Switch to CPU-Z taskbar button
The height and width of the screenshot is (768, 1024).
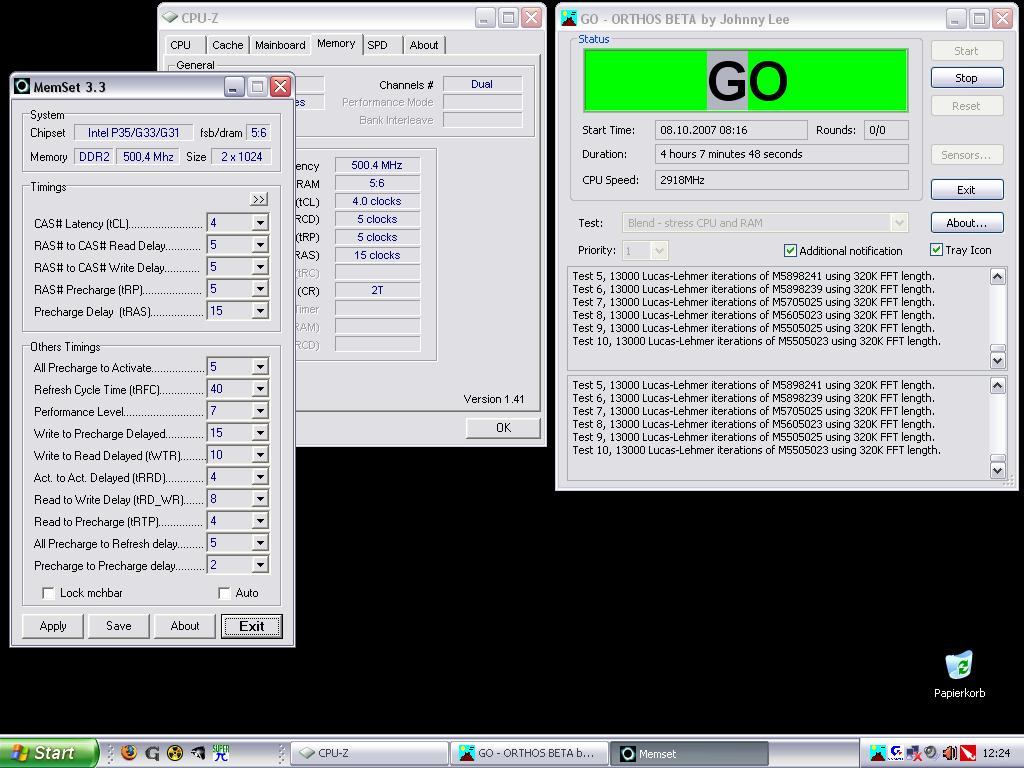pyautogui.click(x=370, y=753)
